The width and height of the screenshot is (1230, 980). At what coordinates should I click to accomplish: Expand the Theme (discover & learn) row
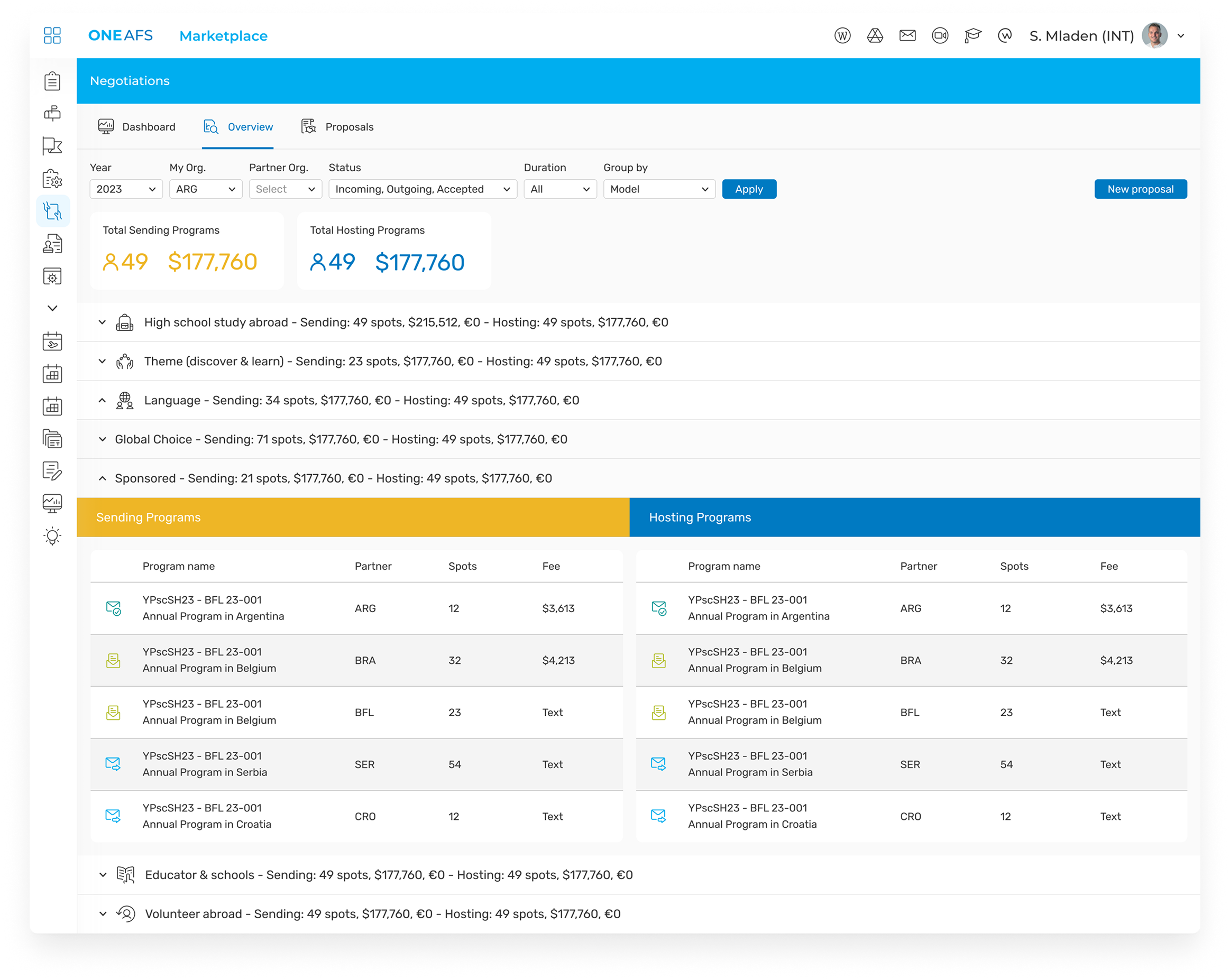click(638, 361)
